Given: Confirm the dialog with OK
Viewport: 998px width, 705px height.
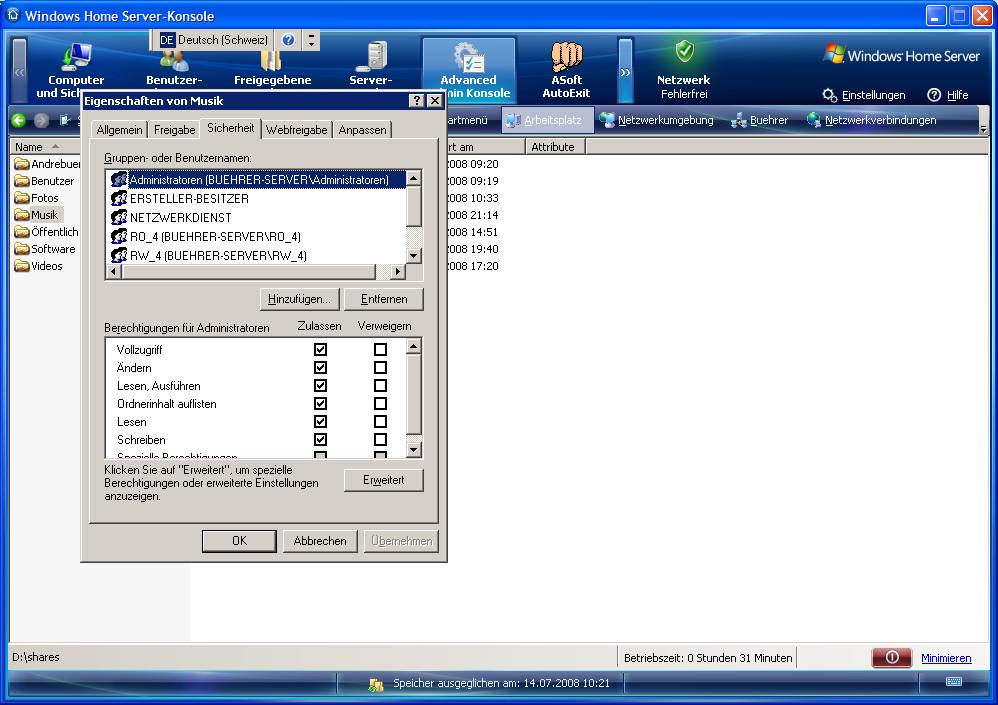Looking at the screenshot, I should pos(239,541).
